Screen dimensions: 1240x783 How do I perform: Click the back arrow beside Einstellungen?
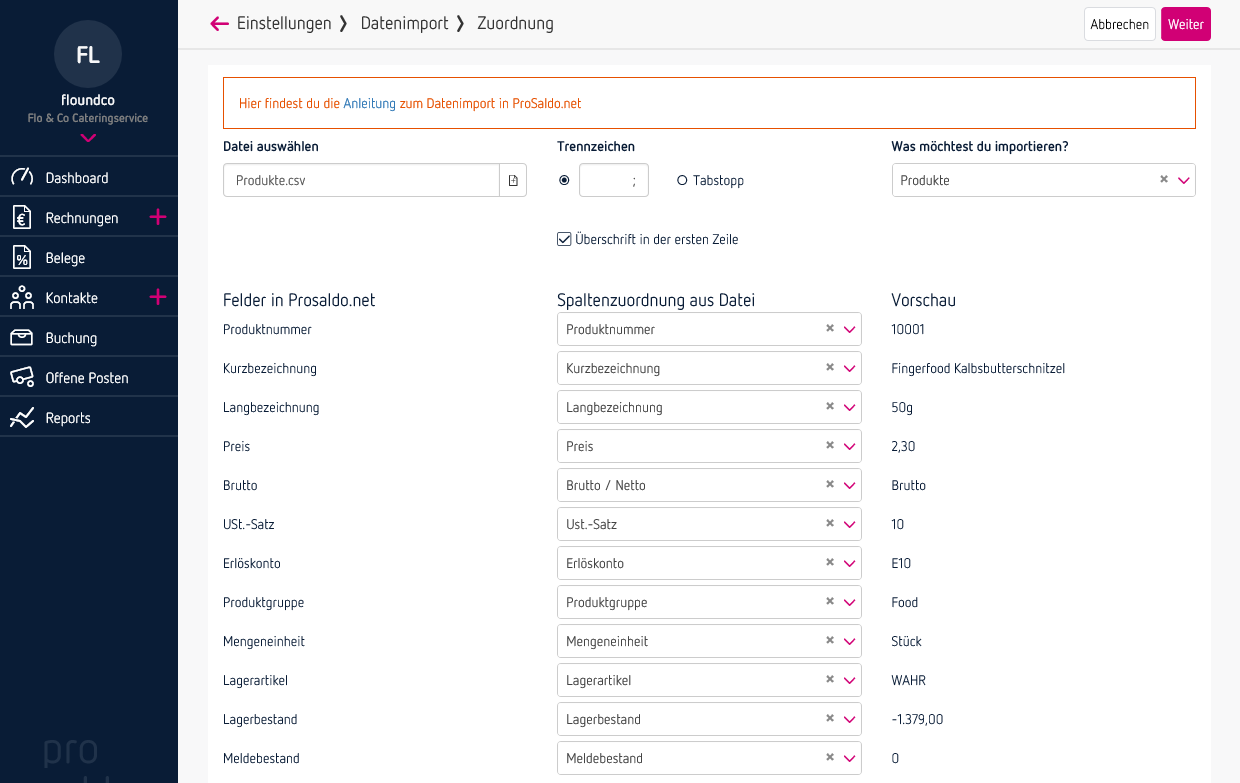[x=219, y=24]
